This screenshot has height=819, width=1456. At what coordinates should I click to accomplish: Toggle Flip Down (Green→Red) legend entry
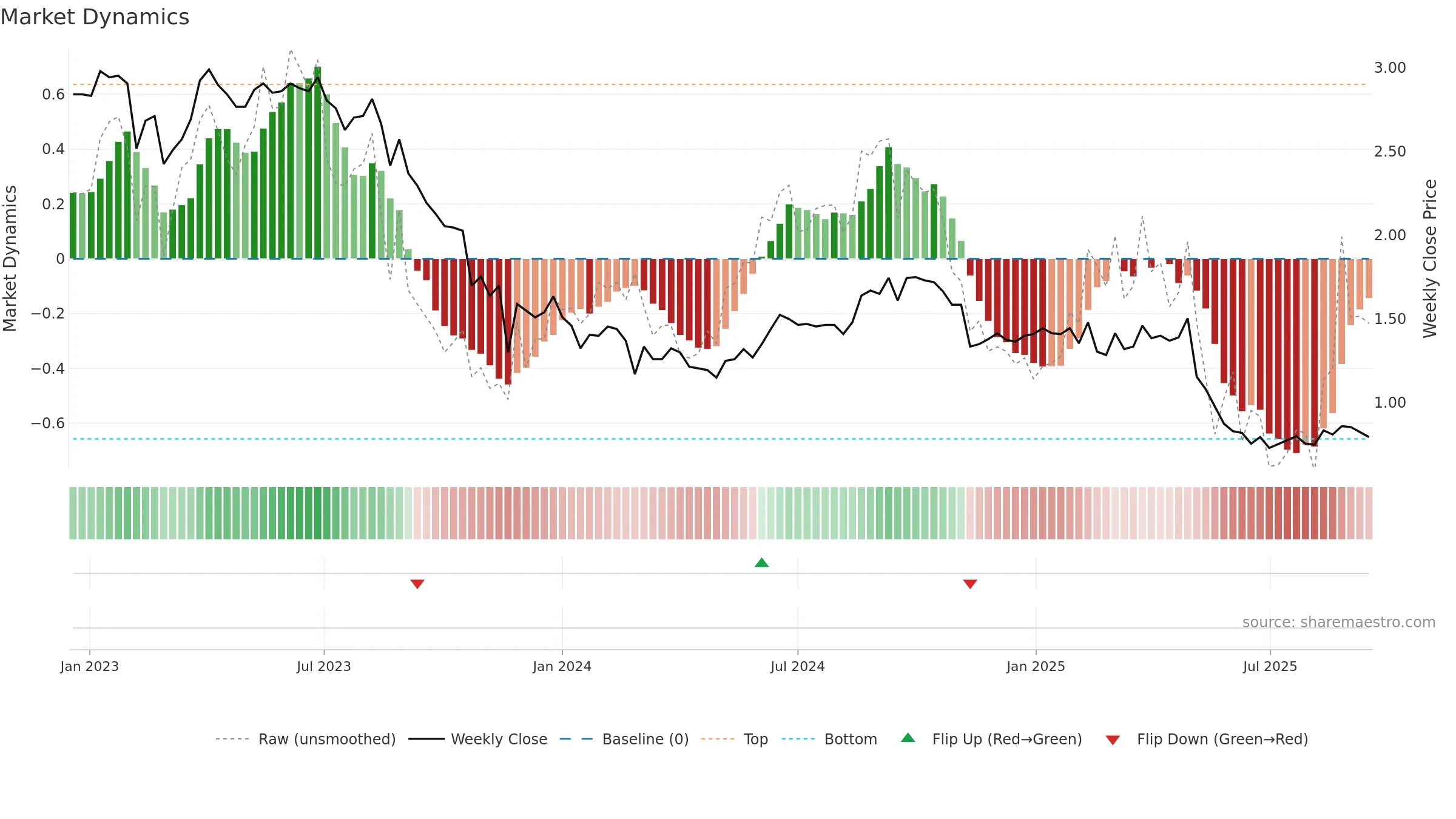1207,739
